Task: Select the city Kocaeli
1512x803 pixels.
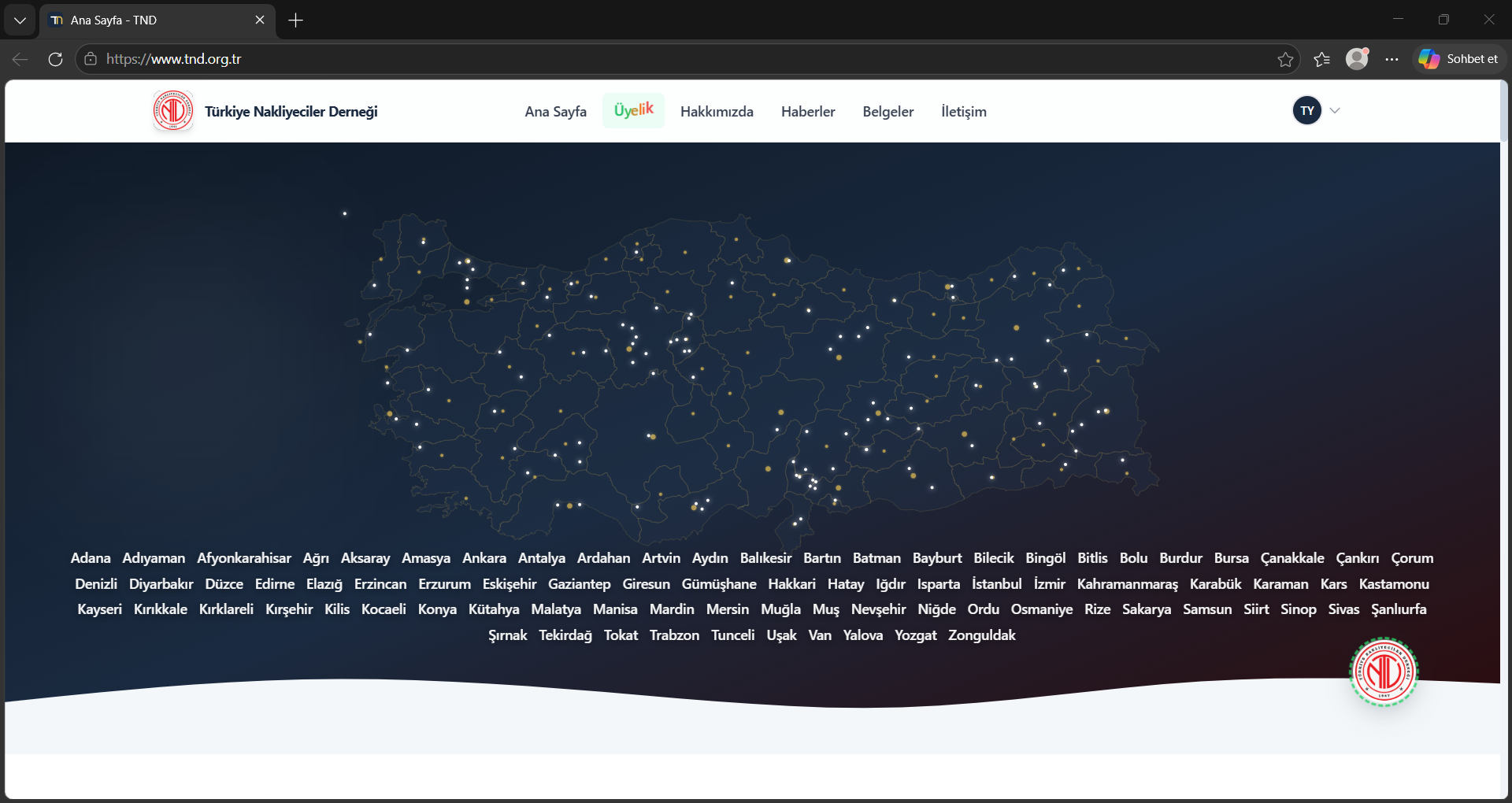Action: coord(384,609)
